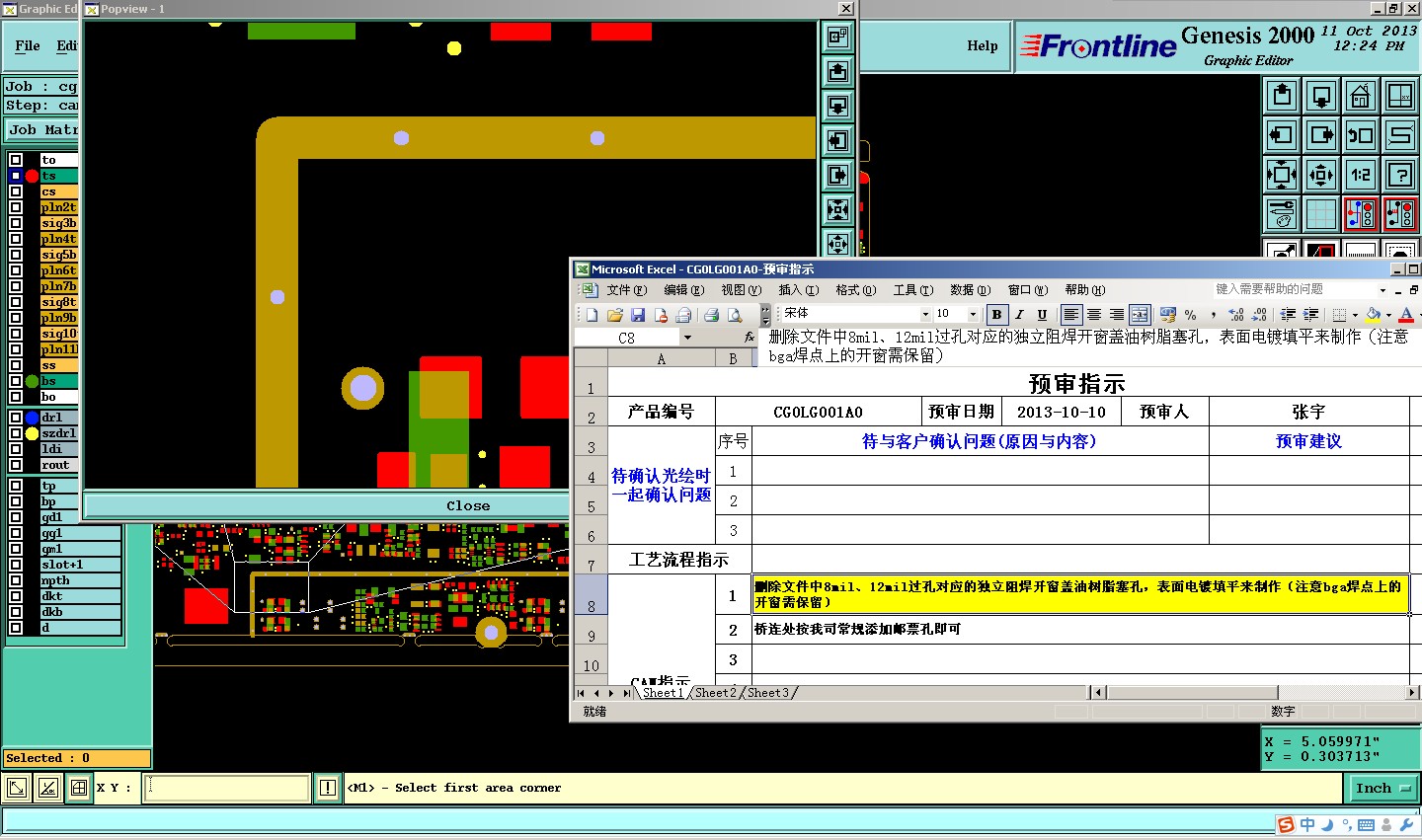Screen dimensions: 1422x840
Task: Open the Excel fill color dropdown arrow
Action: 1388,315
